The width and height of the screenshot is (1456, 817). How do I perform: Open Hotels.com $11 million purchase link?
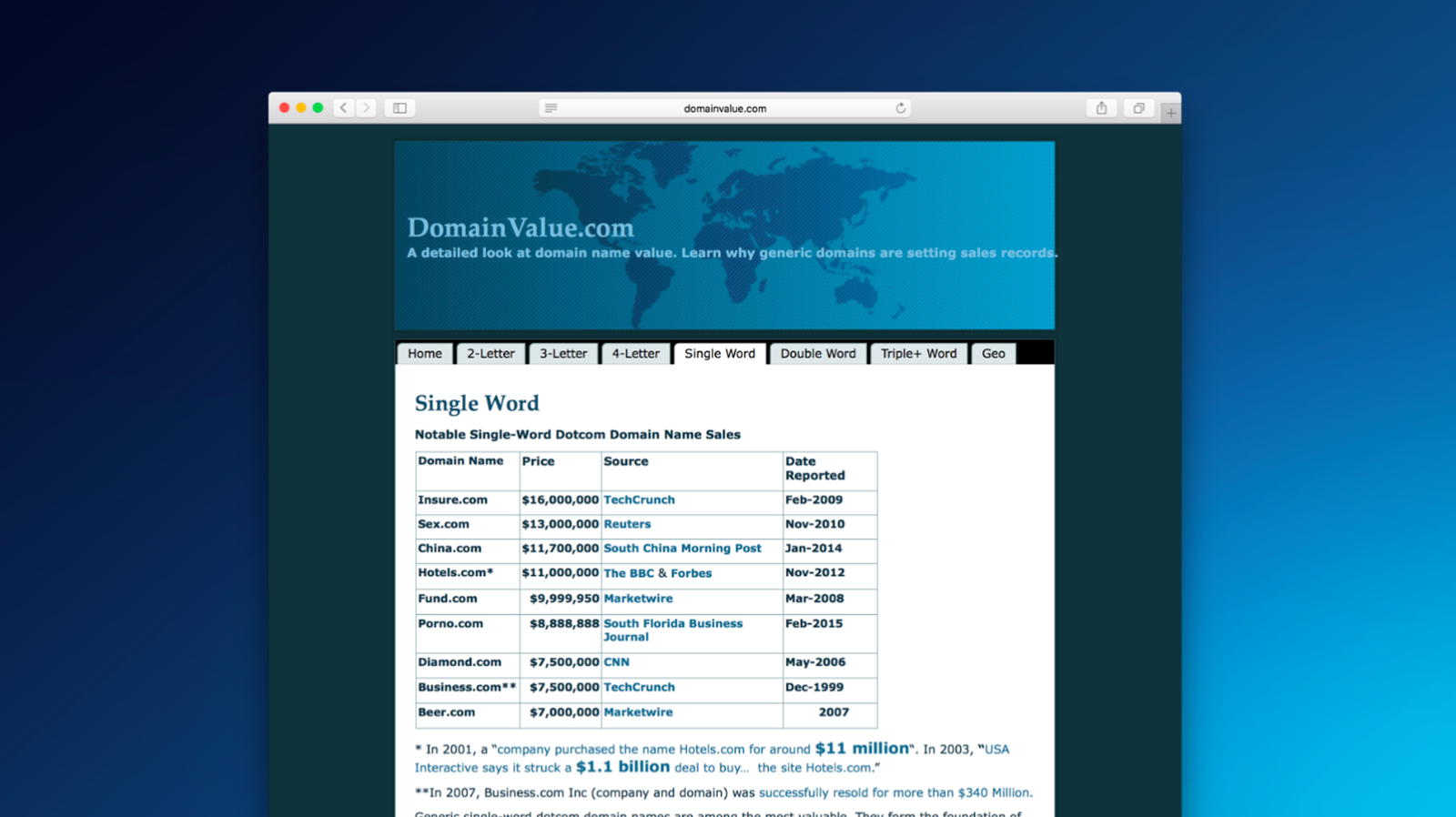pos(703,749)
